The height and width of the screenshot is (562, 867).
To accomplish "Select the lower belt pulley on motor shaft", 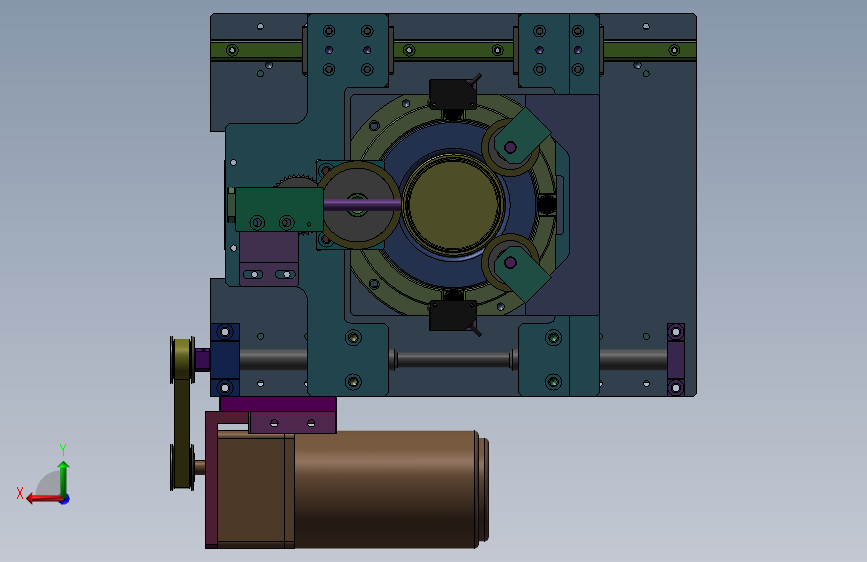I will tap(182, 467).
